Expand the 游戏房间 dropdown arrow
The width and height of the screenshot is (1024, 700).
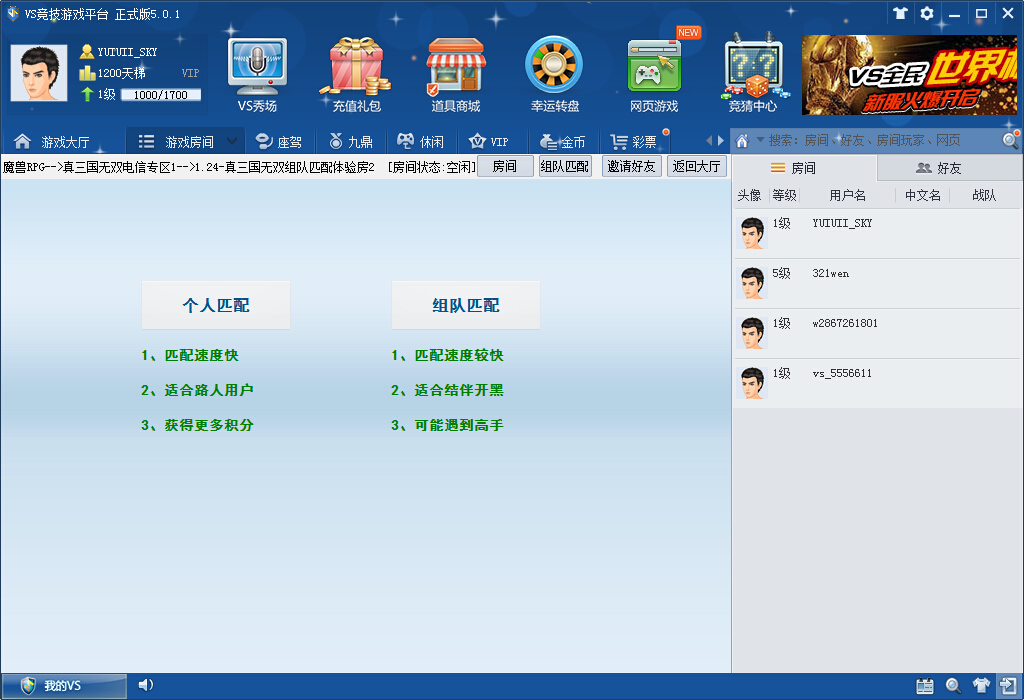tap(231, 141)
